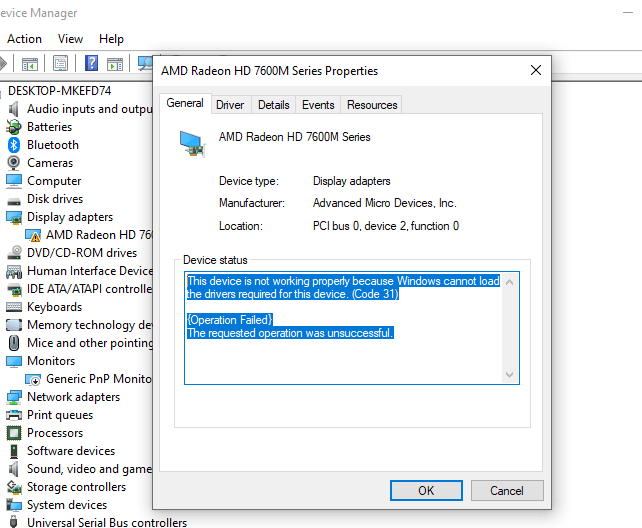Click the Action Pane toggle toolbar icon
The width and height of the screenshot is (642, 528).
(115, 64)
